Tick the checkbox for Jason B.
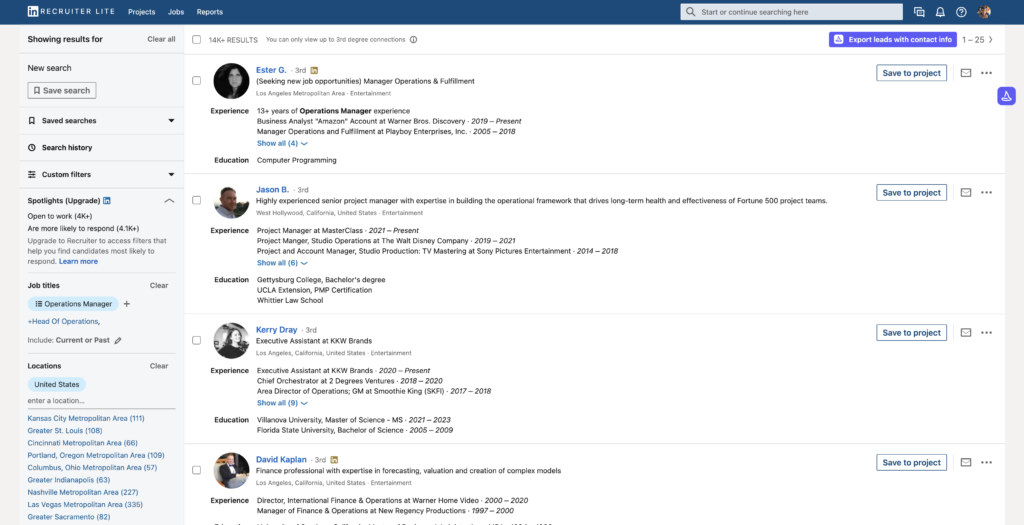Screen dimensions: 1024x525 197,200
